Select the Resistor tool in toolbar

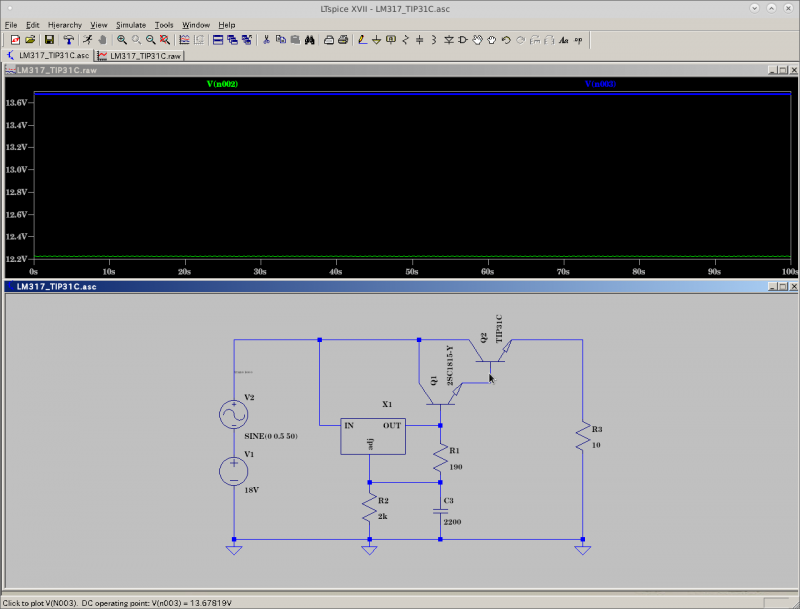pyautogui.click(x=405, y=40)
